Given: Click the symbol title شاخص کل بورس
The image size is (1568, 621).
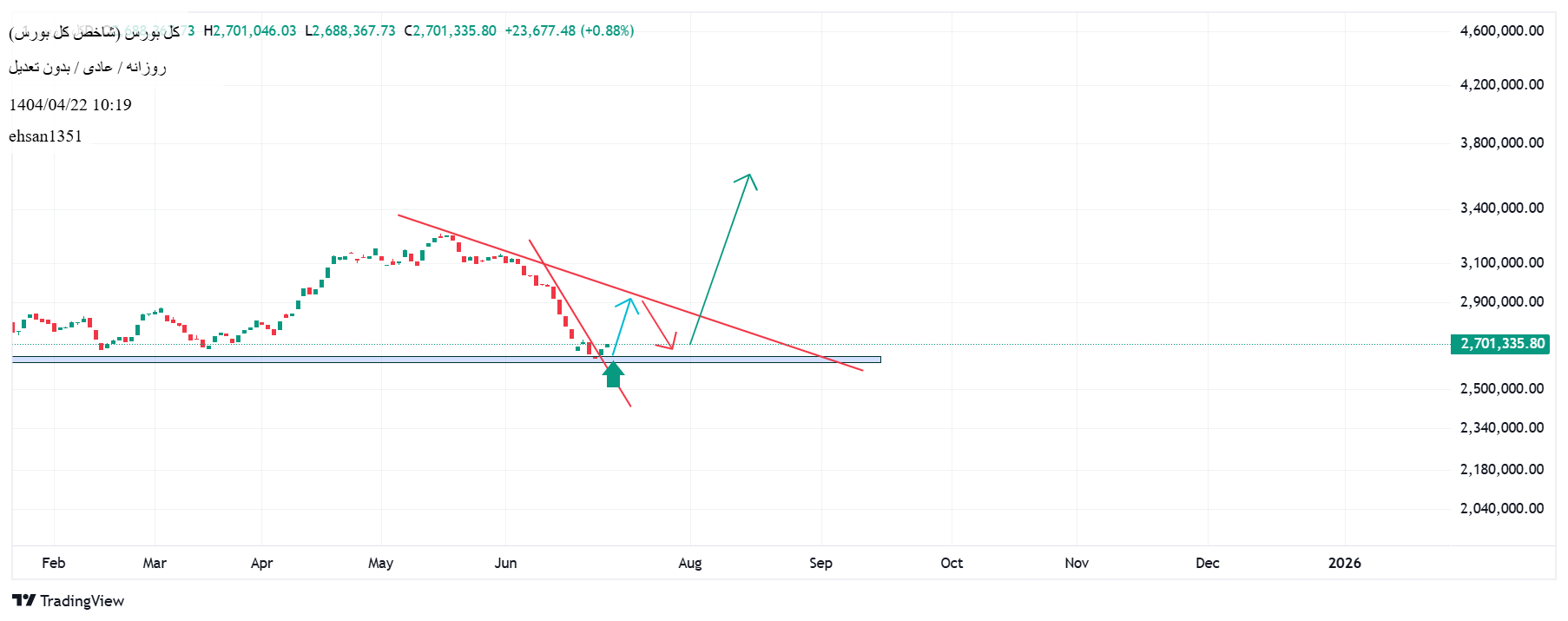Looking at the screenshot, I should [x=95, y=32].
